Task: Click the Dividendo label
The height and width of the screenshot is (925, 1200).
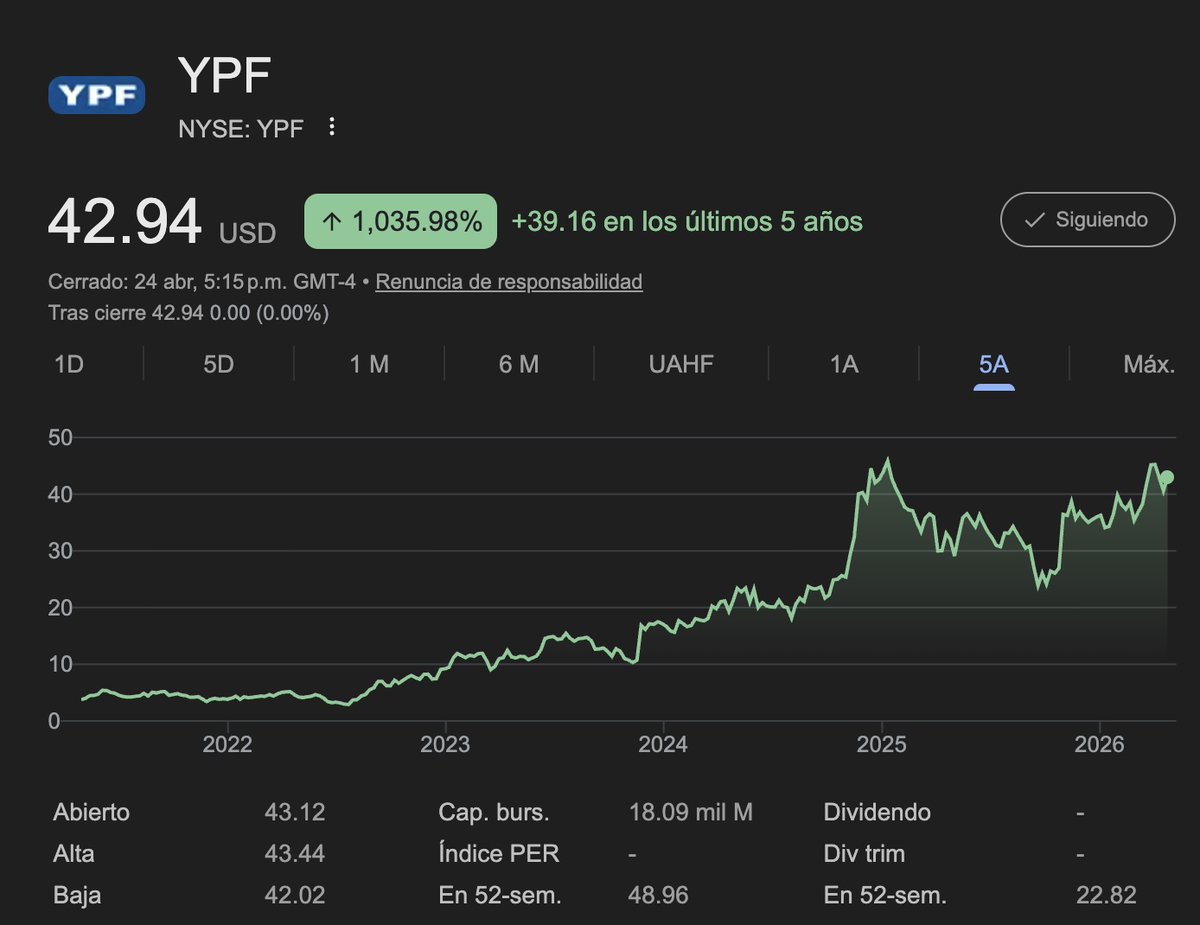Action: coord(877,813)
